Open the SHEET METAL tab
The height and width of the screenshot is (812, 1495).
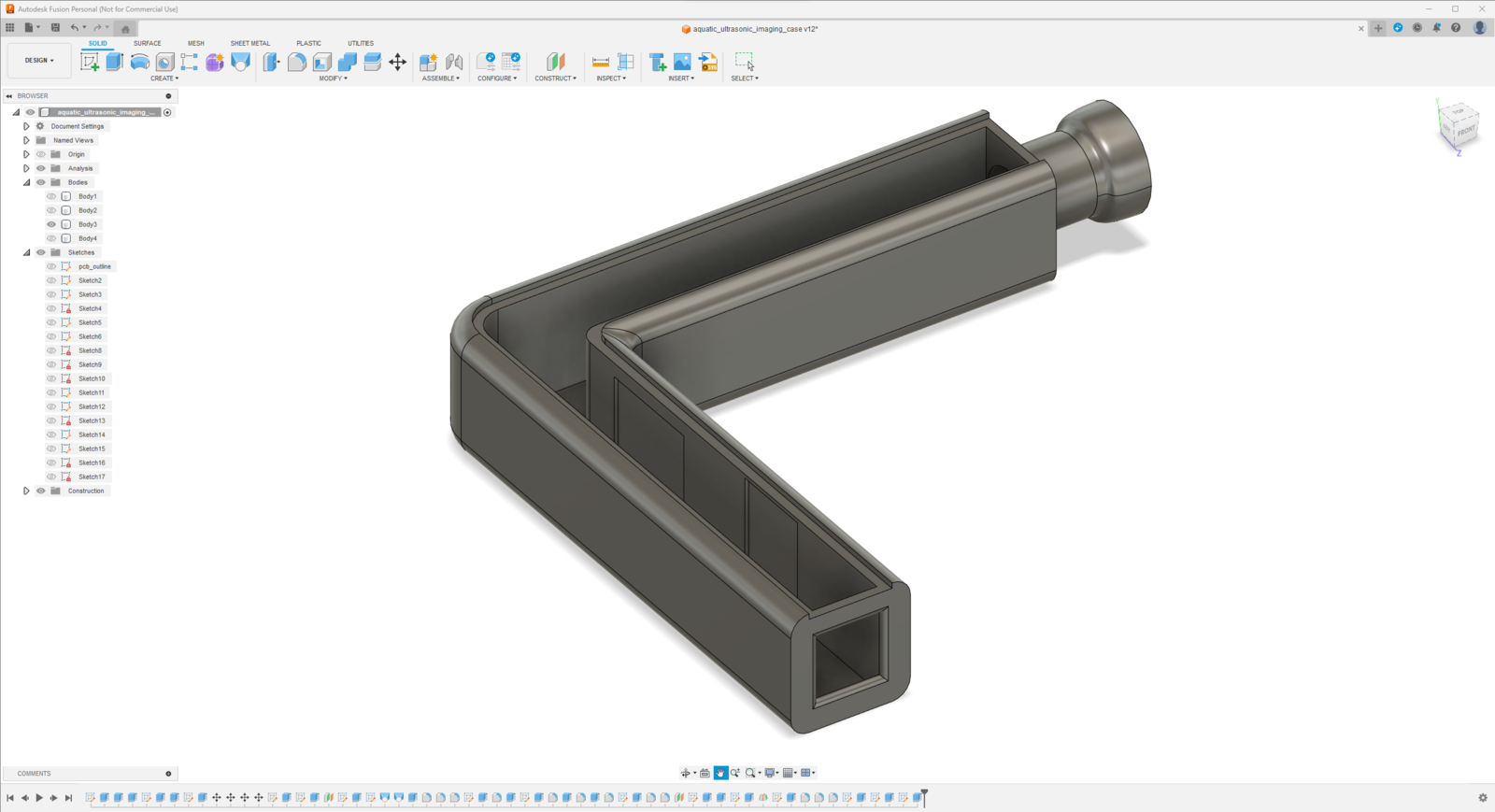pos(250,43)
